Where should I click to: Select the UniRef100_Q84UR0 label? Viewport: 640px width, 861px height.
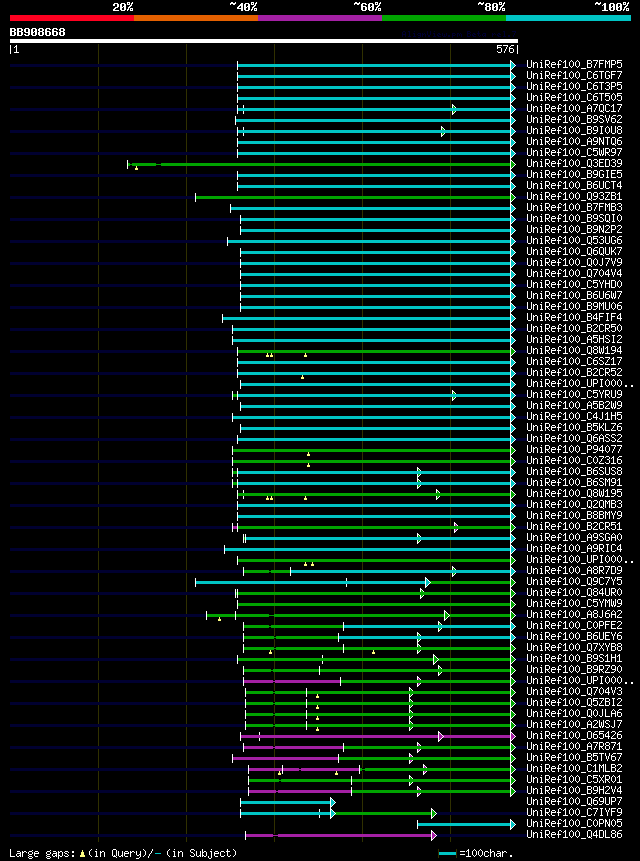[574, 592]
